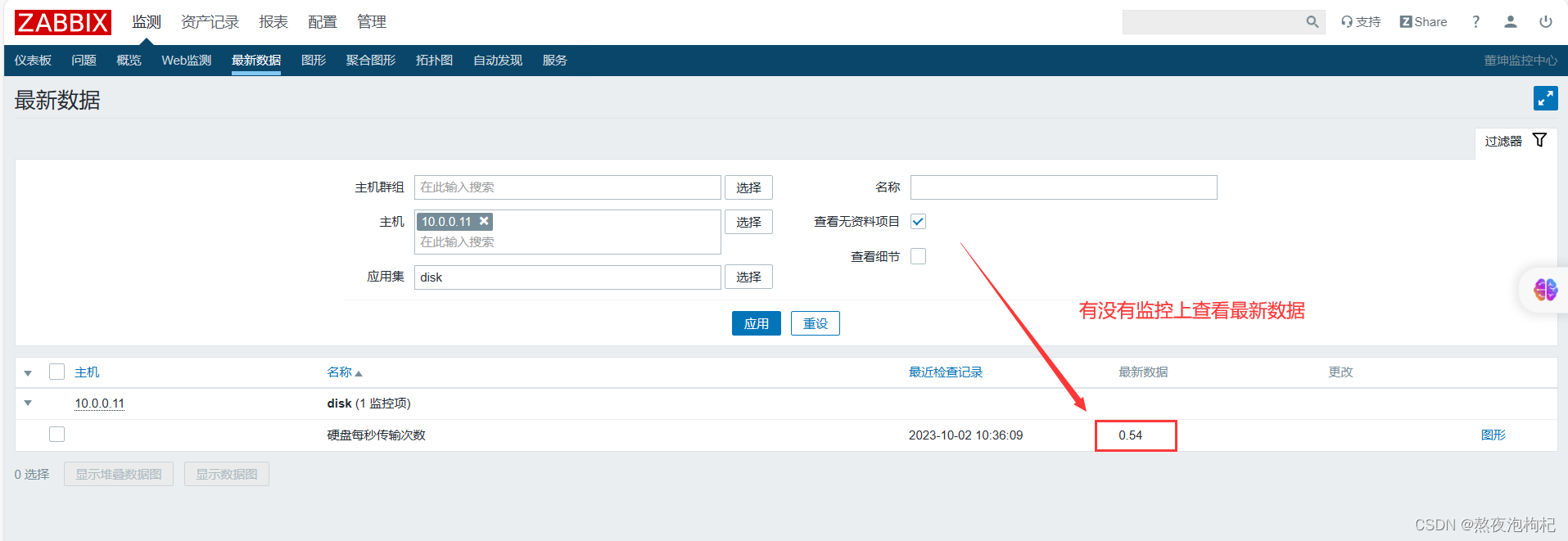Go to 拓扑图 submenu
This screenshot has width=1568, height=541.
[x=434, y=61]
